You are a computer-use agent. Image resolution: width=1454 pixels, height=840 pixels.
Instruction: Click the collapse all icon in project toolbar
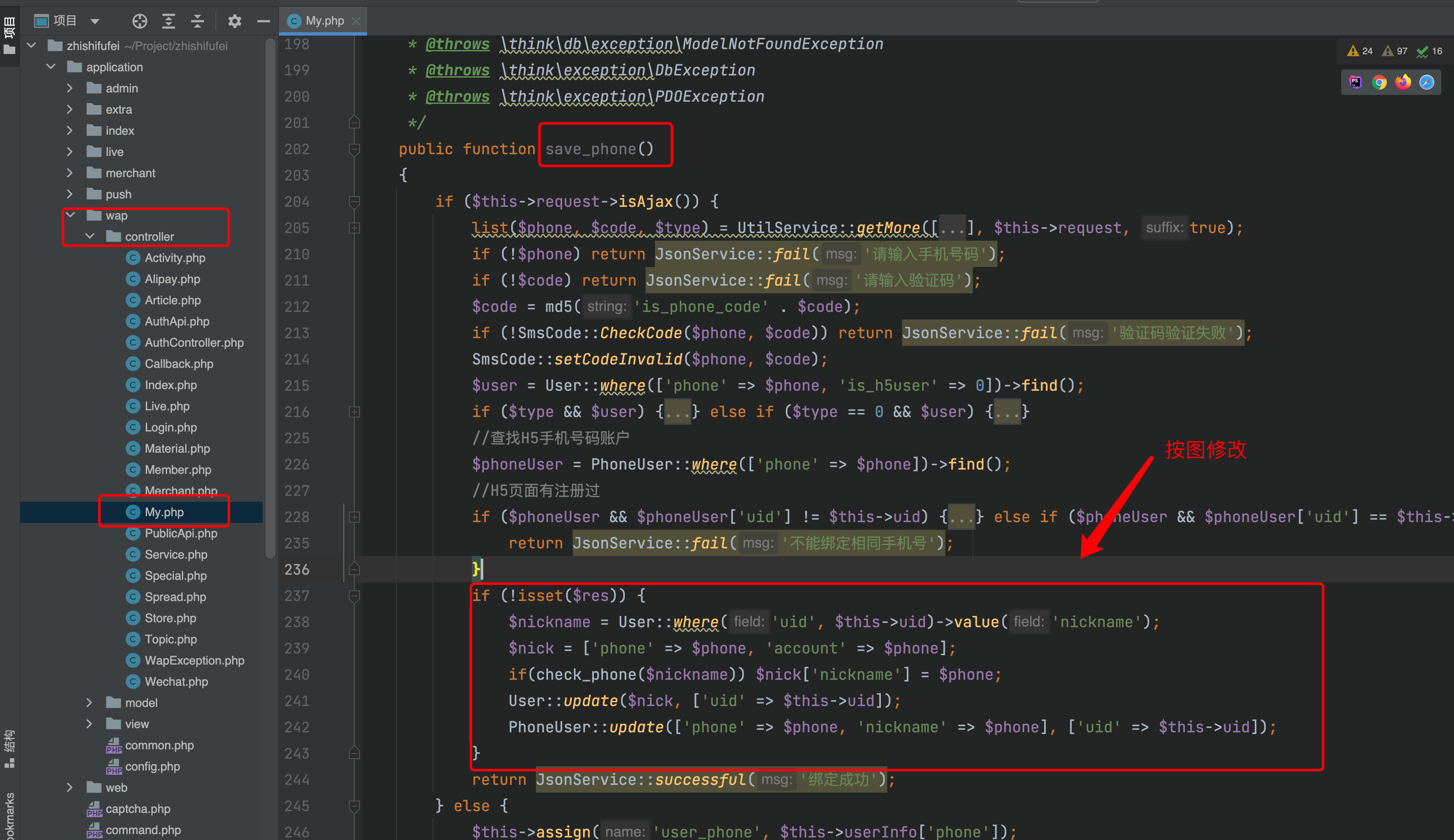[198, 21]
